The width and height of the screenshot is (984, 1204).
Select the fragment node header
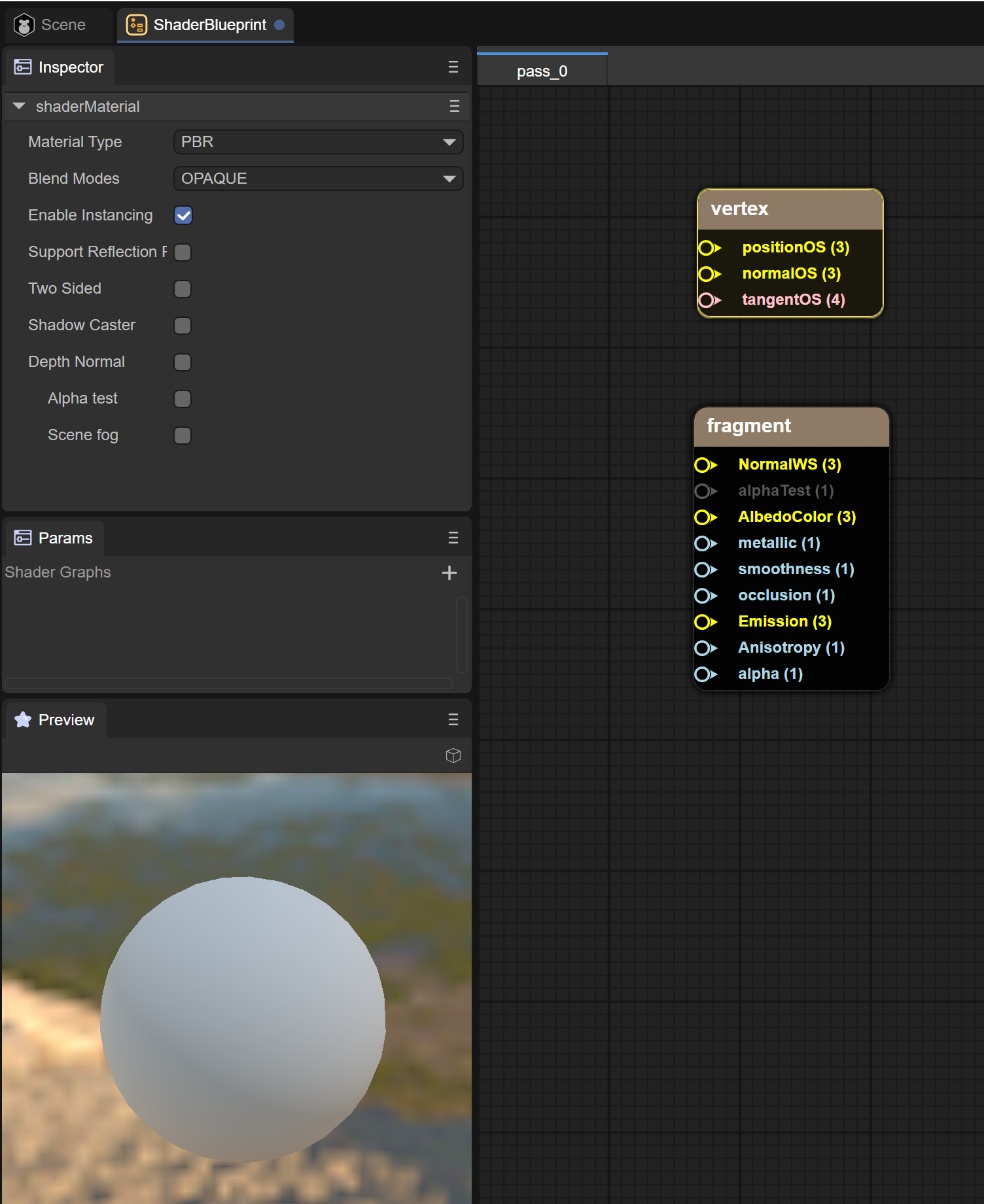(x=790, y=426)
